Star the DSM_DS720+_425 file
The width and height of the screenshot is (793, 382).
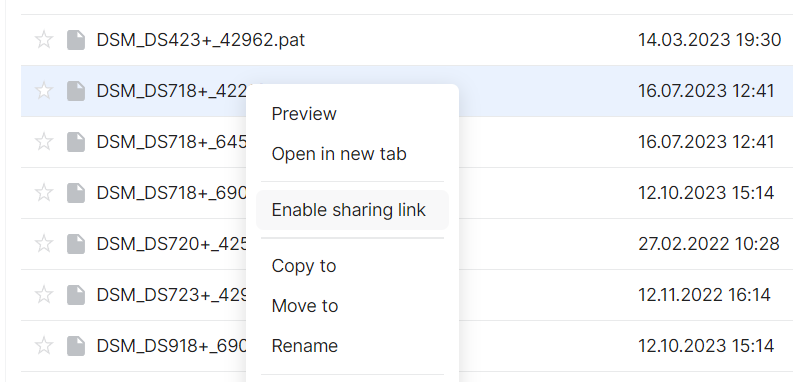pos(44,244)
